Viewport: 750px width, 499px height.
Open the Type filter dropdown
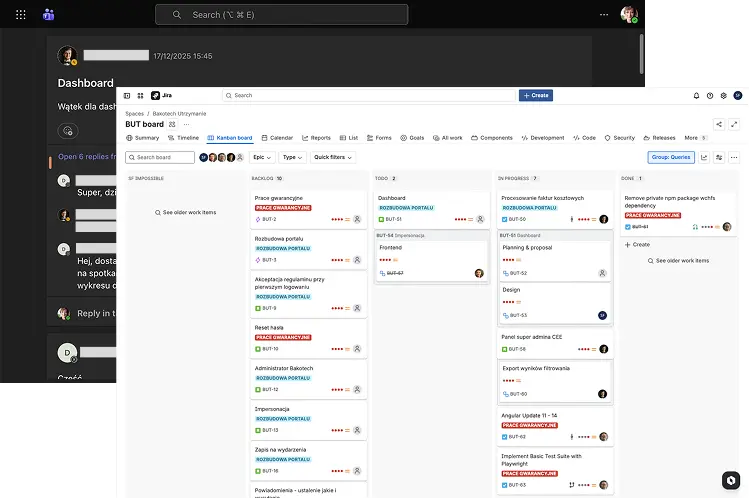point(292,157)
